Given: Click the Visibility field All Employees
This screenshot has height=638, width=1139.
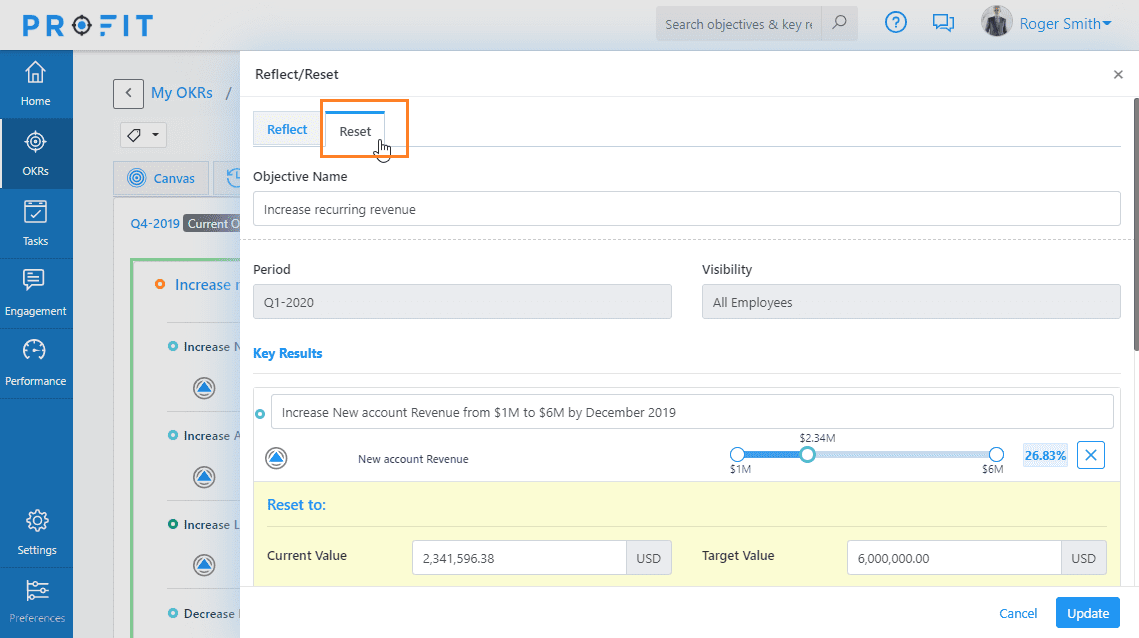Looking at the screenshot, I should (911, 302).
